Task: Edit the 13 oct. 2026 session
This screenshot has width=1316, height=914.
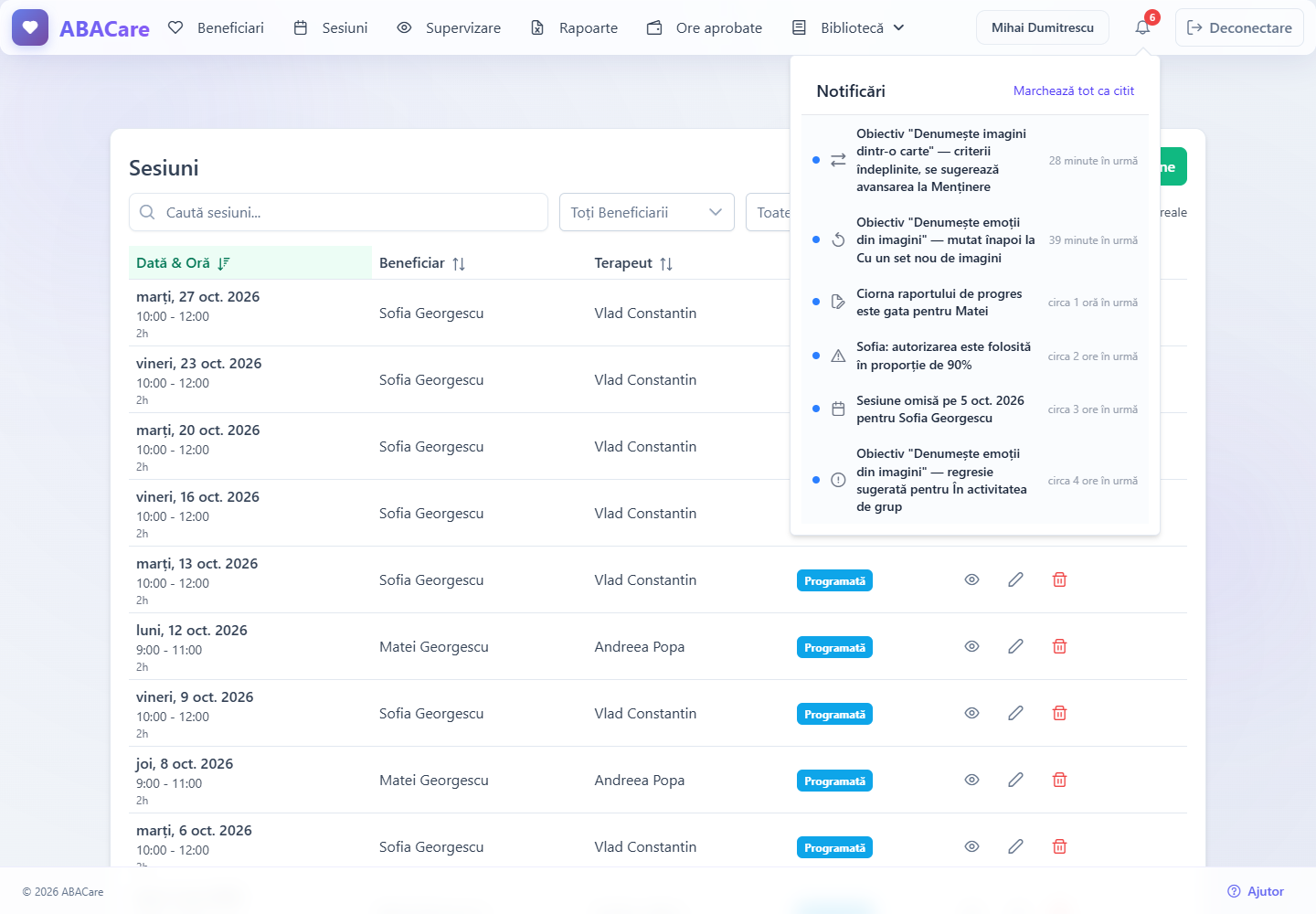Action: (1015, 579)
